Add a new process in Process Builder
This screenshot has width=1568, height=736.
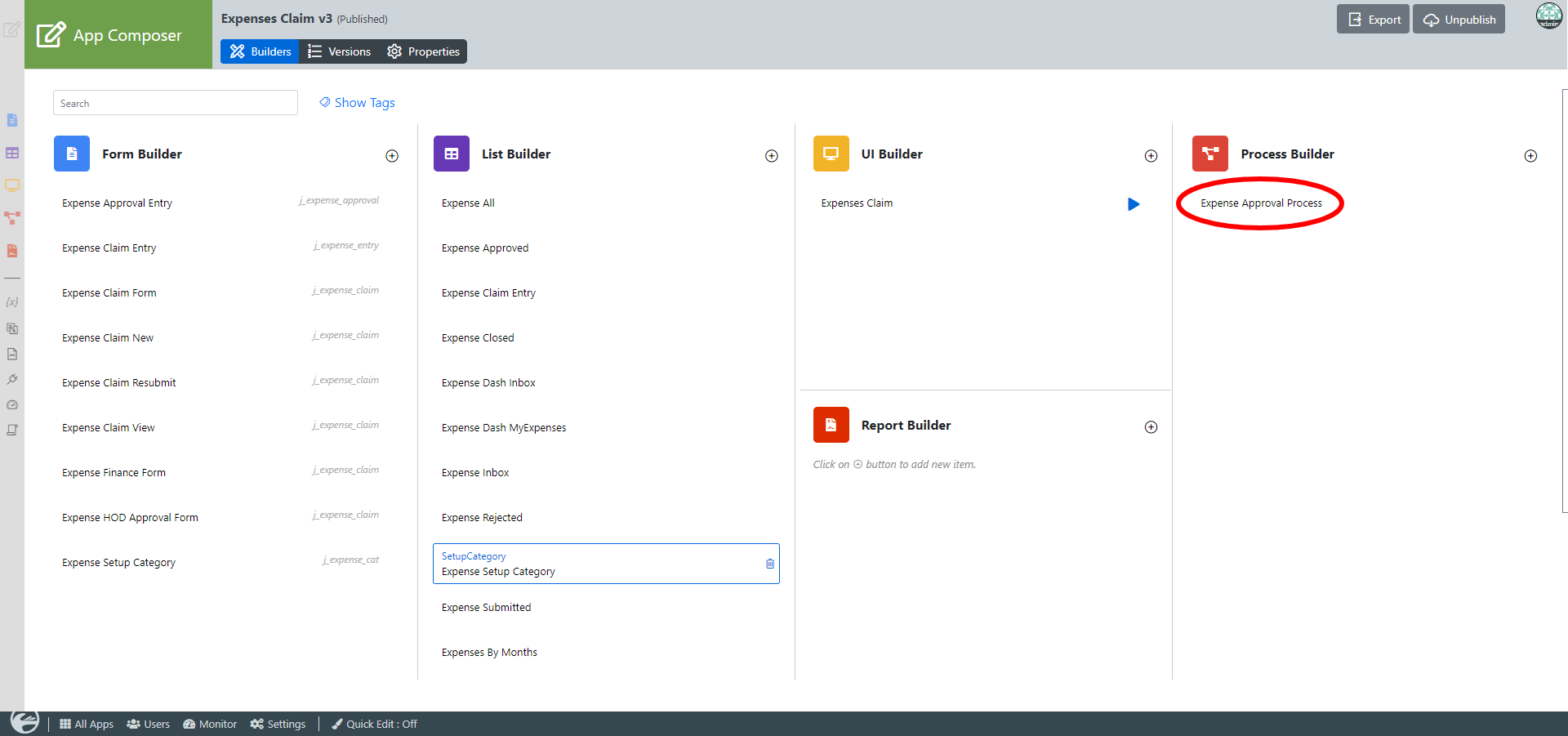pos(1530,156)
